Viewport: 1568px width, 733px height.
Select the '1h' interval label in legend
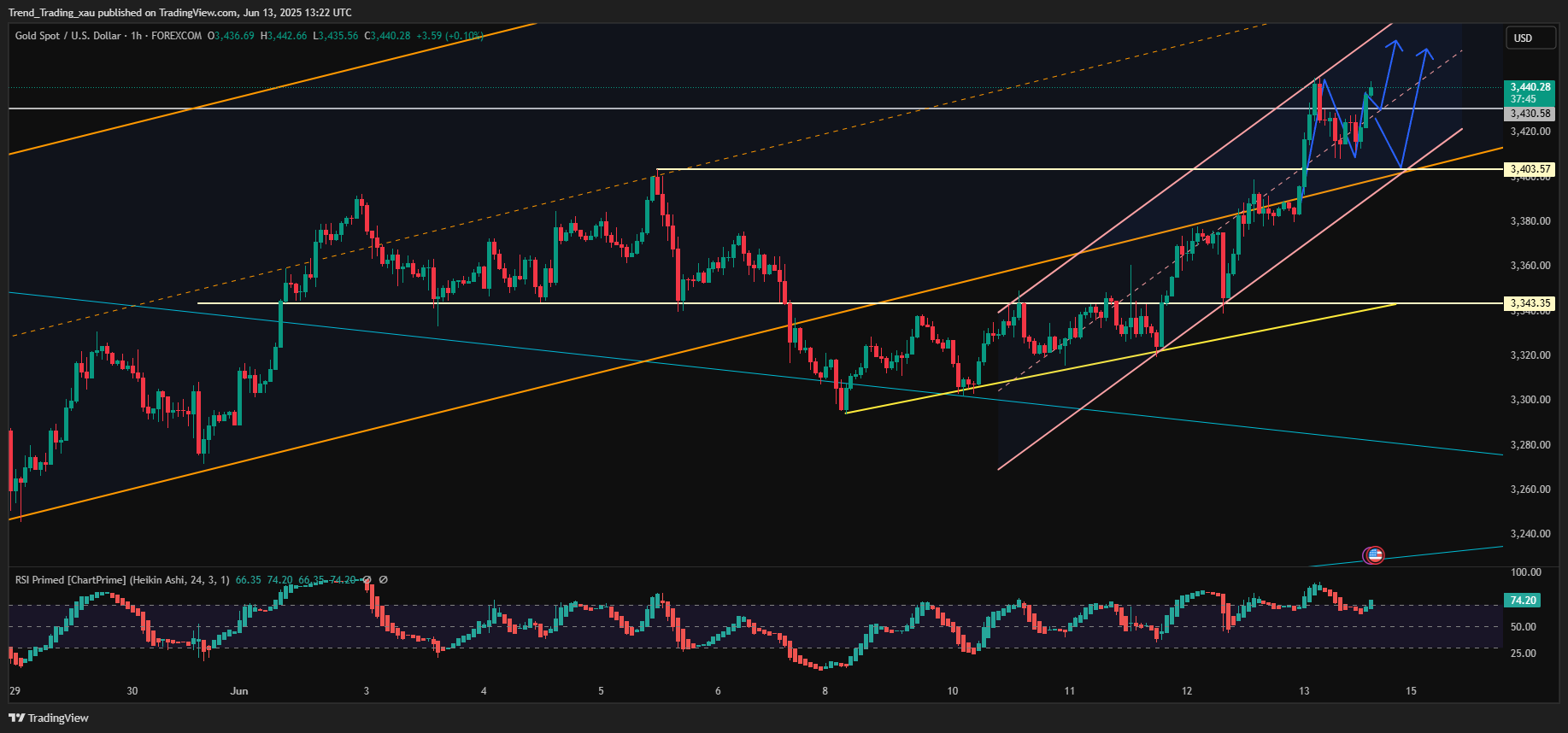pos(137,36)
